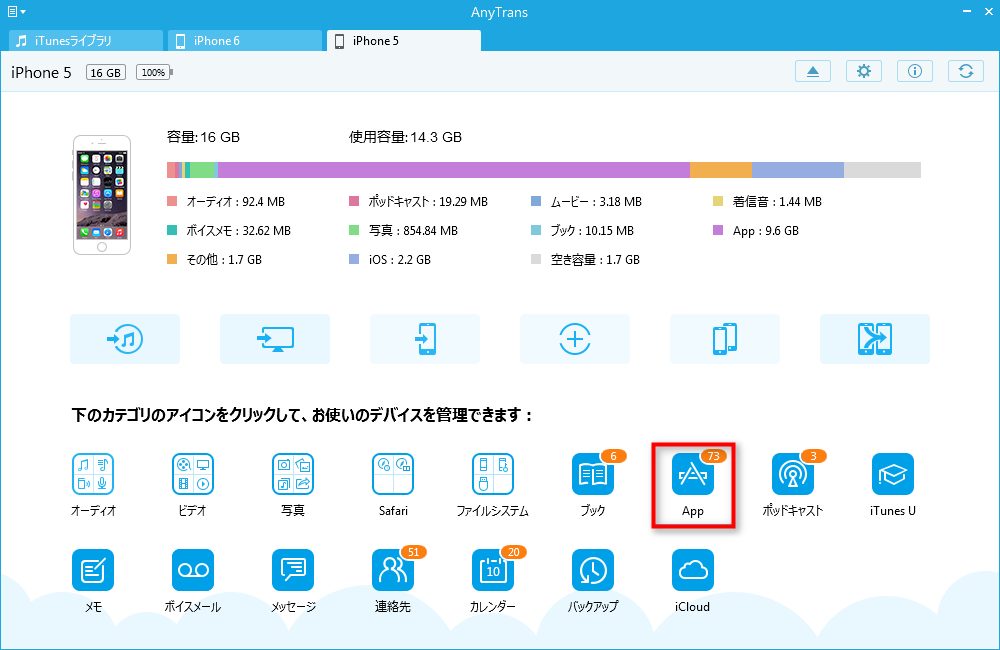Open the Video (ビデオ) category
Viewport: 1000px width, 650px height.
tap(193, 474)
